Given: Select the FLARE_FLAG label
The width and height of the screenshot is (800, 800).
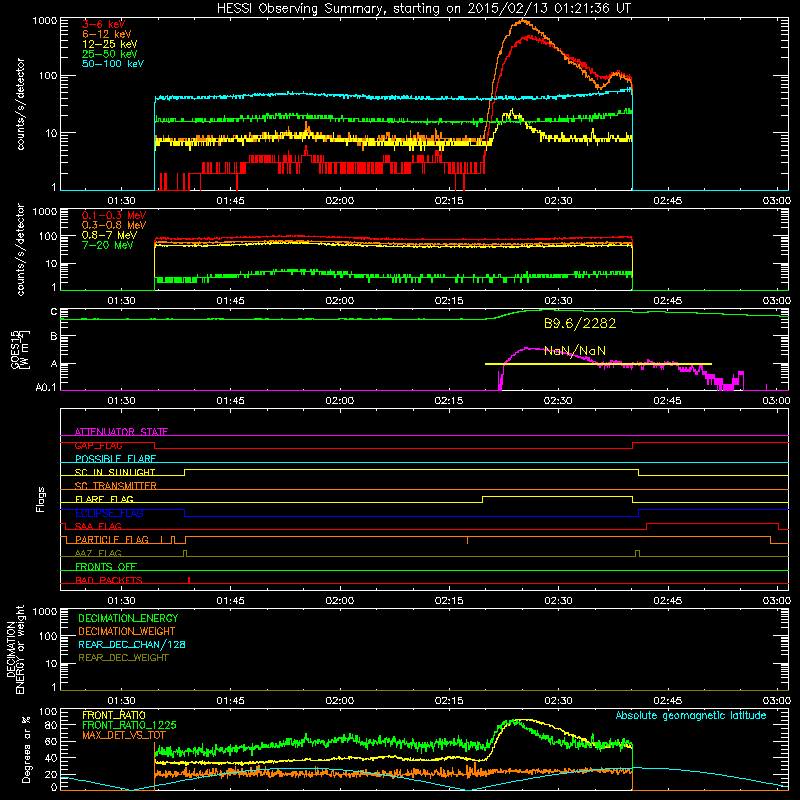Looking at the screenshot, I should coord(104,499).
